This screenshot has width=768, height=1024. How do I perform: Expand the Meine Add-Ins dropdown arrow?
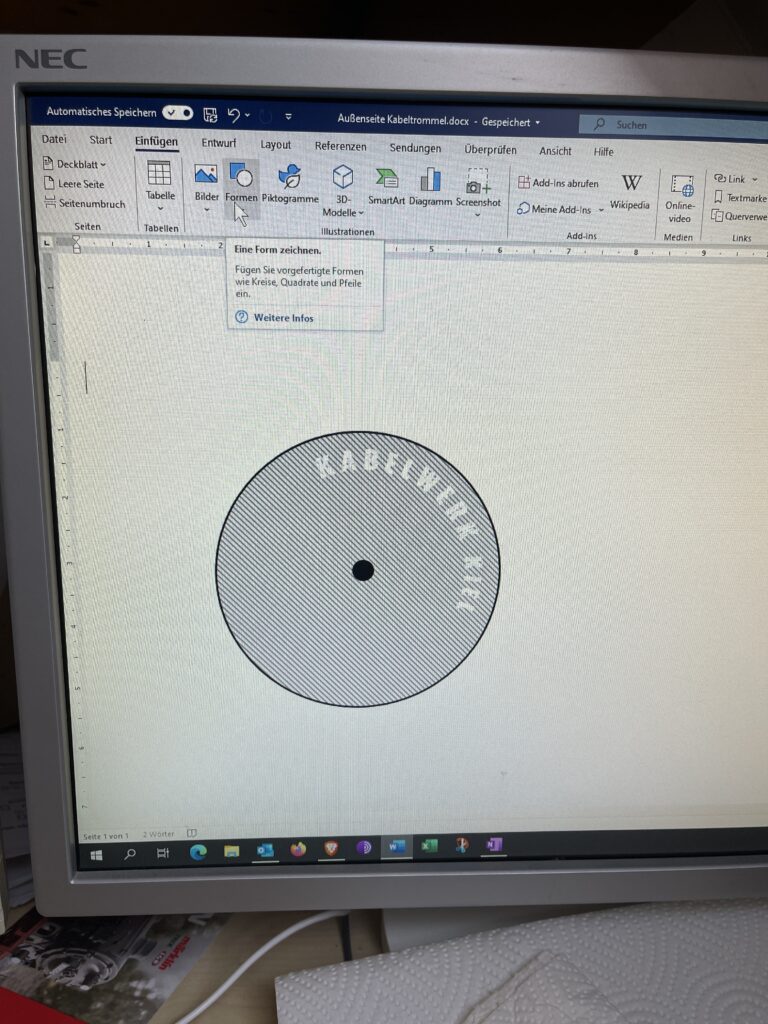pos(601,210)
